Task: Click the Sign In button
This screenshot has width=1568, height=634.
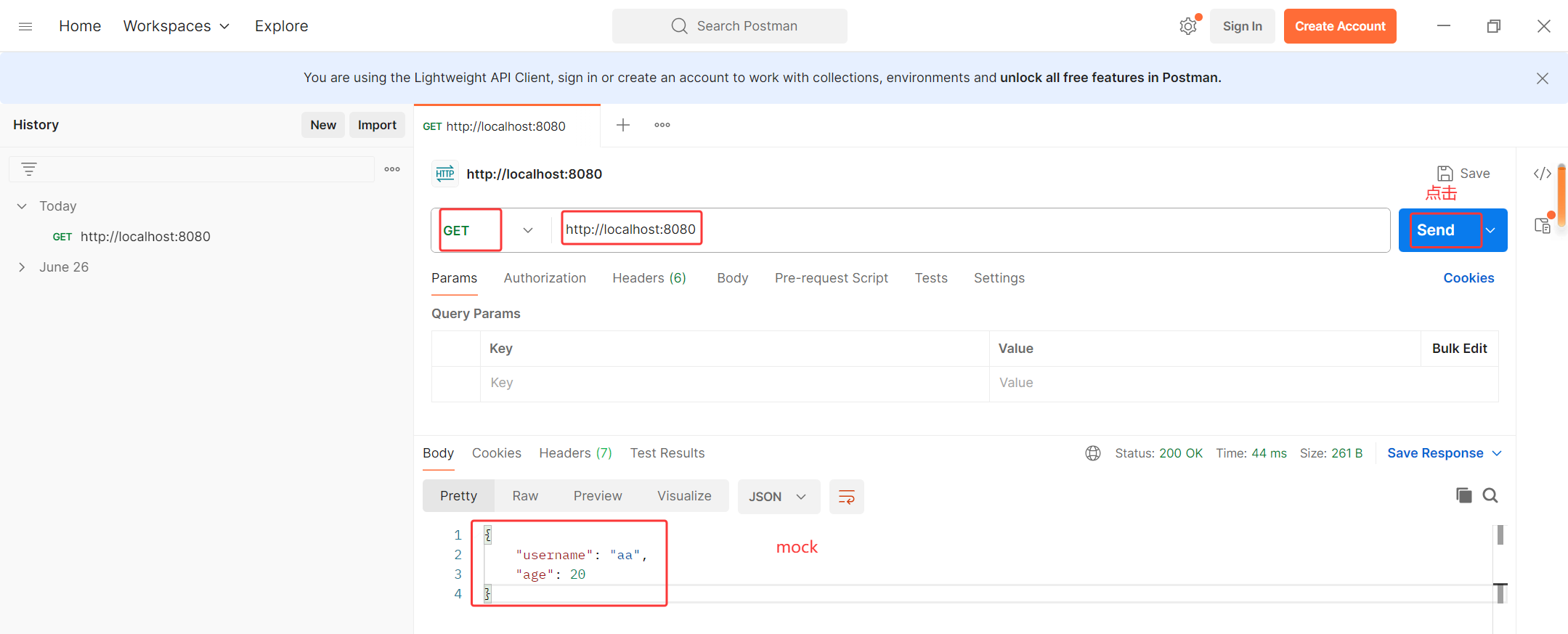Action: (x=1243, y=26)
